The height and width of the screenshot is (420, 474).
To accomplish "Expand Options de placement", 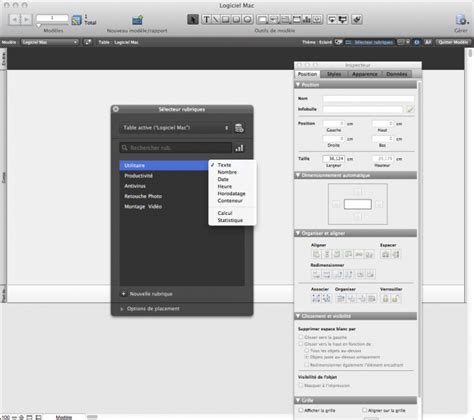I will (122, 309).
